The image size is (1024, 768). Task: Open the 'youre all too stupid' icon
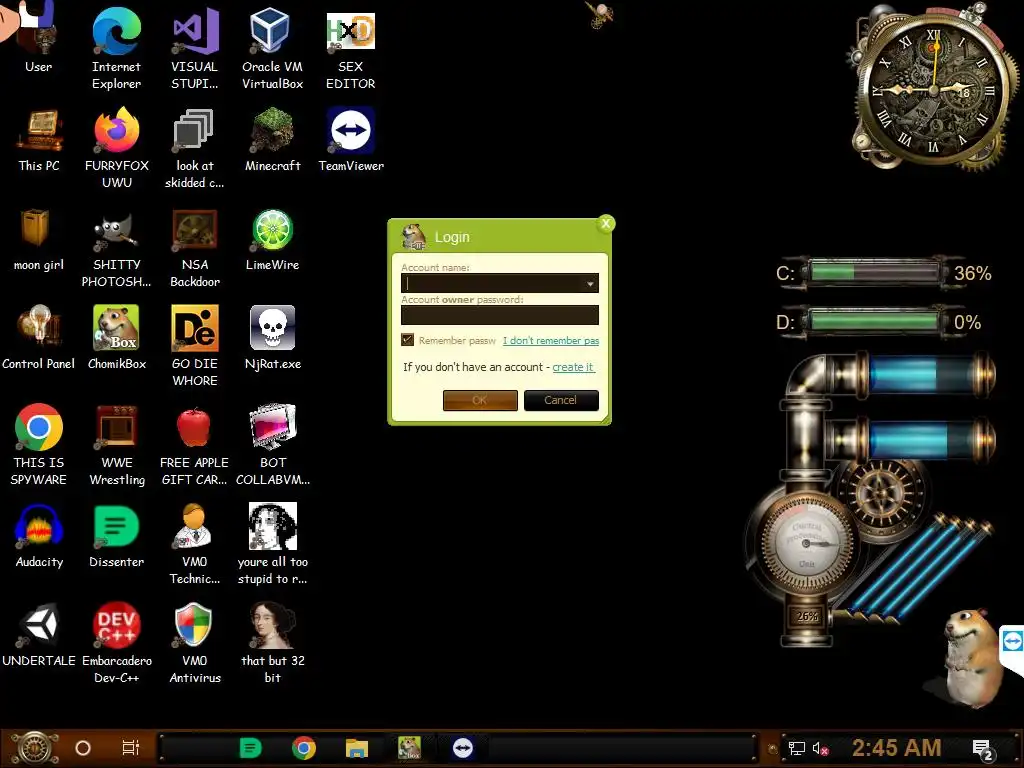(272, 543)
